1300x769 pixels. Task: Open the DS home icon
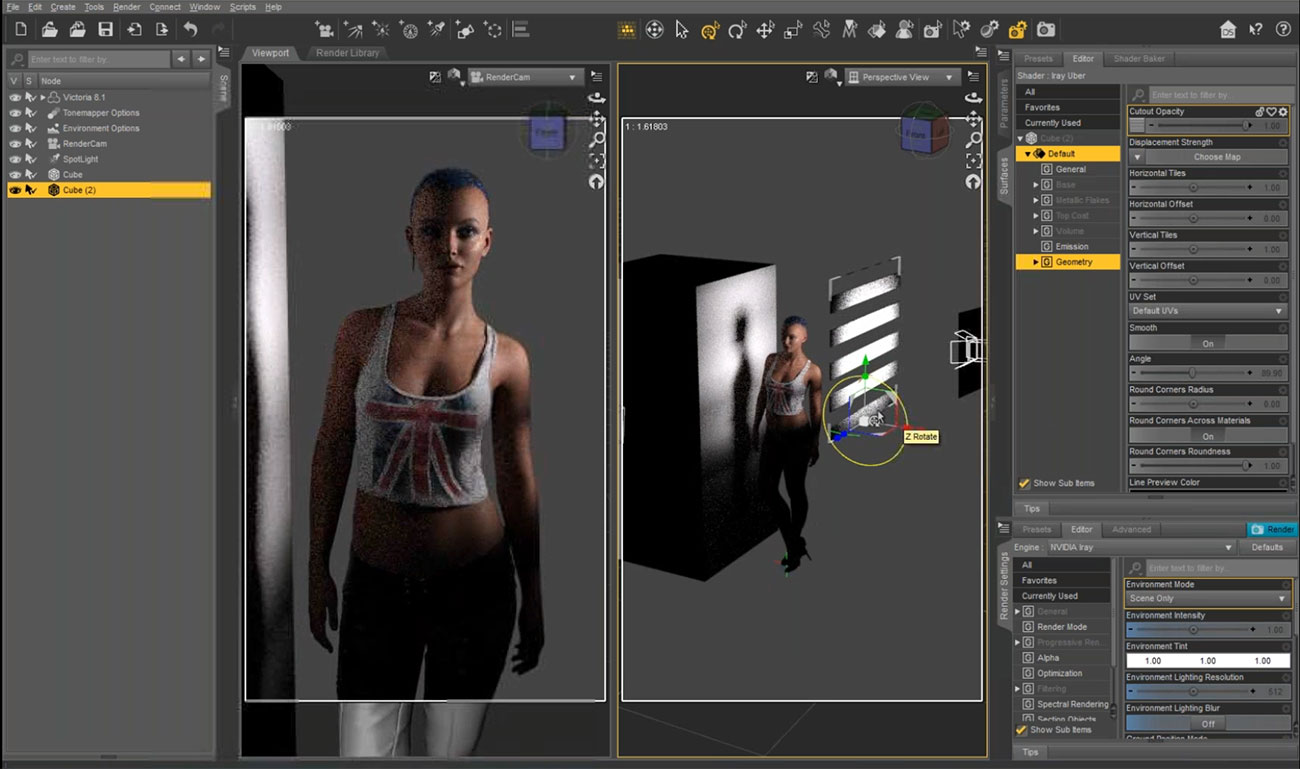tap(1228, 30)
